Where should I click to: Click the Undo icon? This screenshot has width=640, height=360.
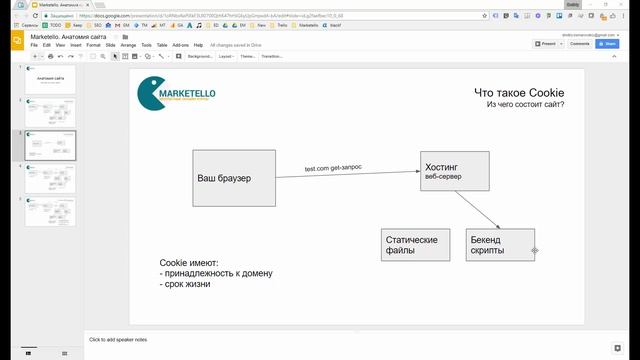pos(60,56)
